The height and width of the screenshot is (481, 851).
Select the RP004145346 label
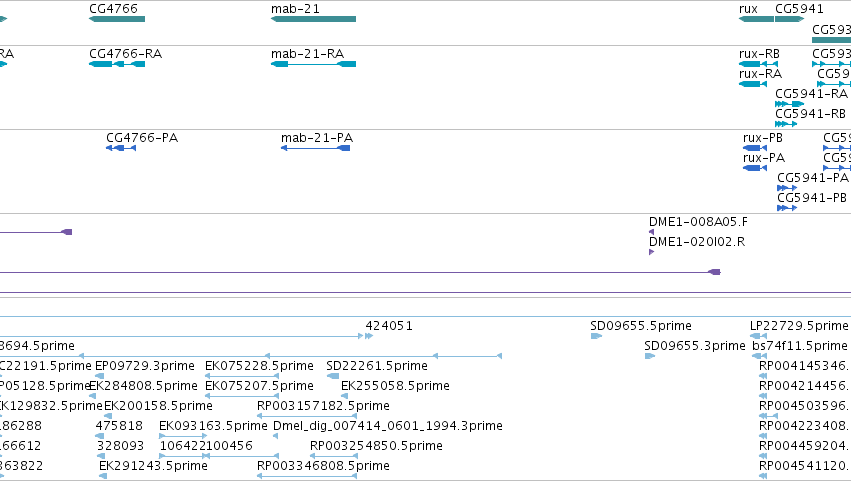pos(803,366)
